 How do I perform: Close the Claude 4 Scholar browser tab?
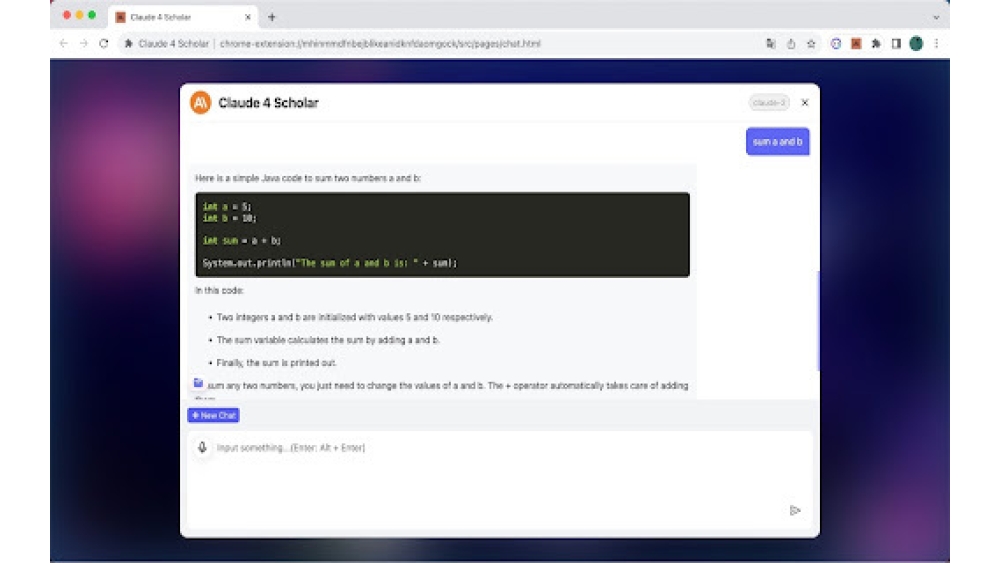(x=248, y=17)
